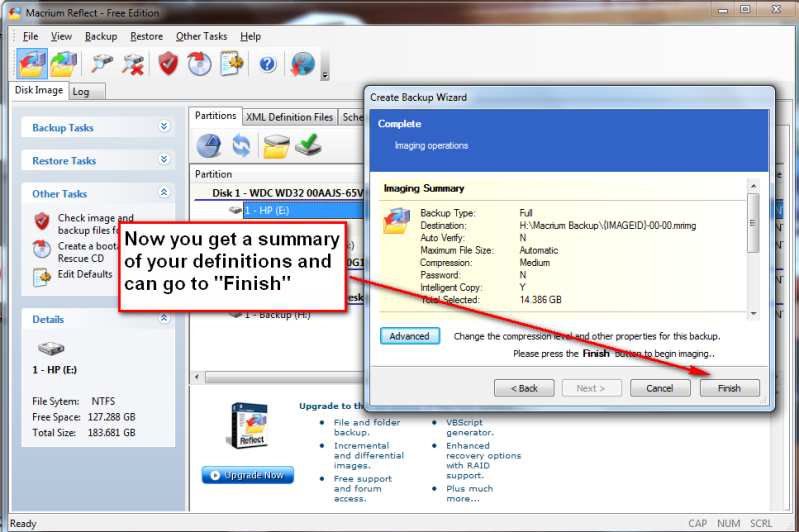Click the drive with folder icon in Partitions tab

[276, 146]
